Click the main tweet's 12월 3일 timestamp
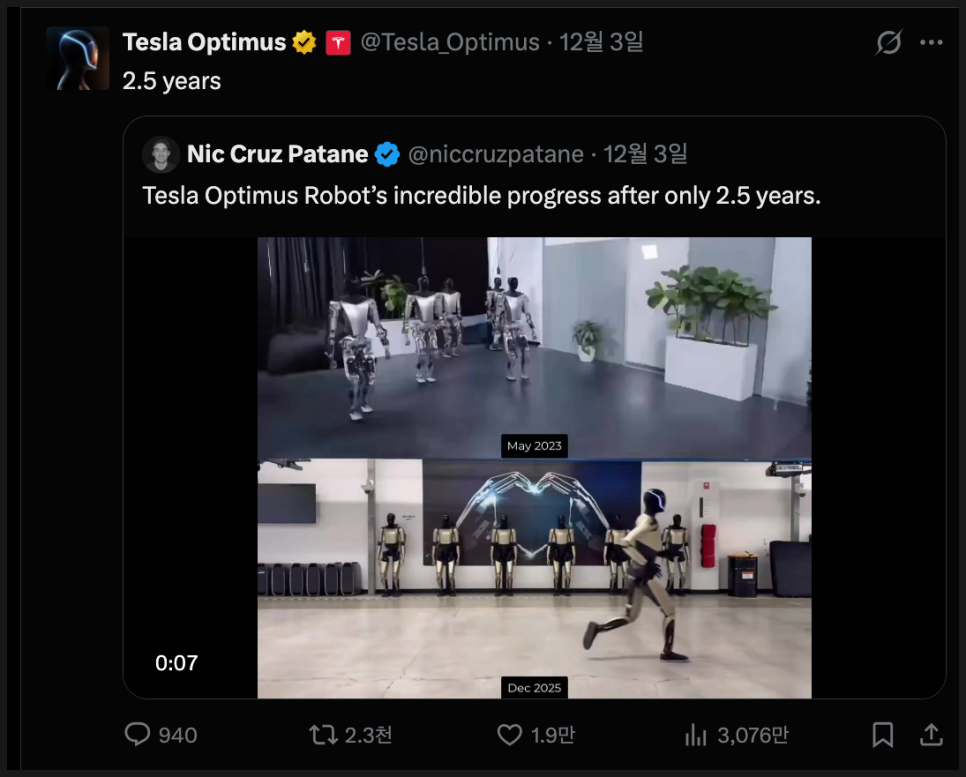 (x=601, y=42)
